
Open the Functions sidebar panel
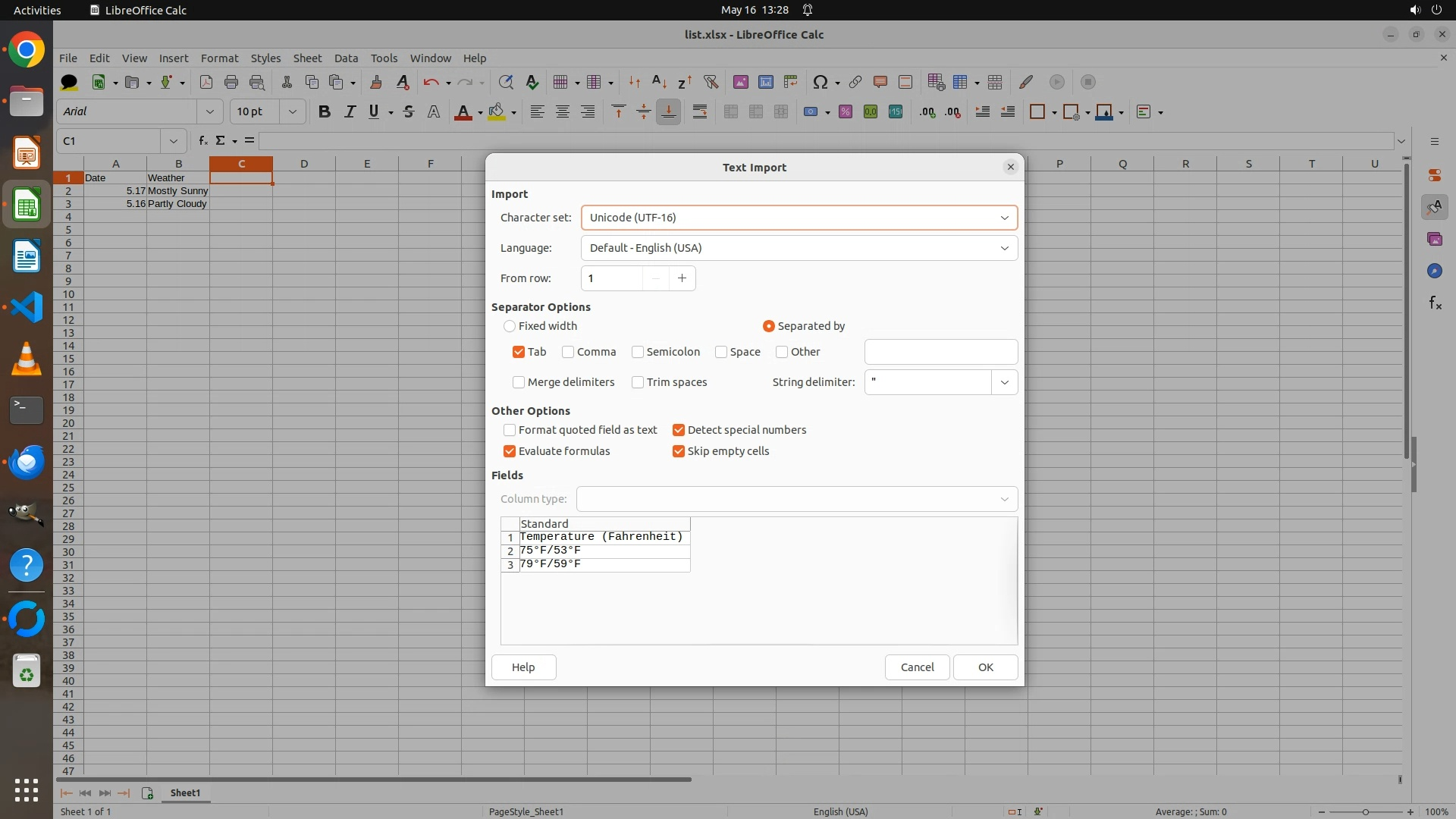tap(1435, 303)
